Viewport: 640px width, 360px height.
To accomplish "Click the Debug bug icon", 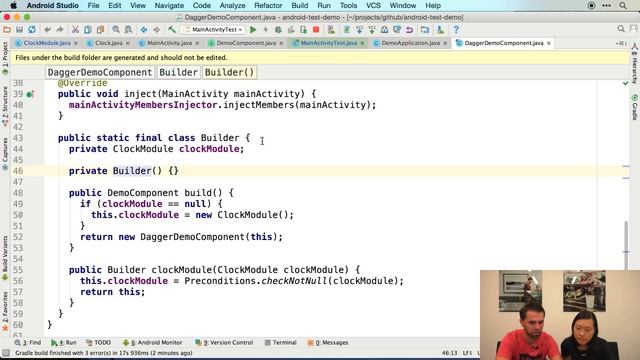I will (278, 29).
